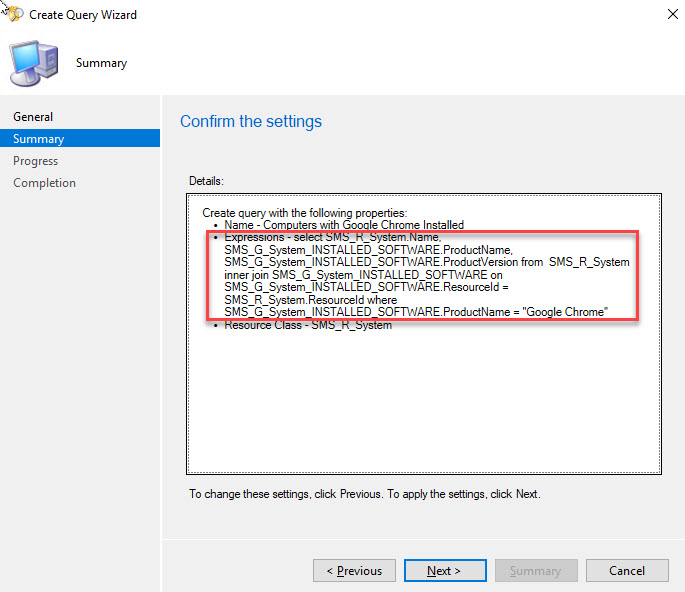Select the highlighted Summary step in sidebar
Image resolution: width=685 pixels, height=592 pixels.
(x=38, y=139)
